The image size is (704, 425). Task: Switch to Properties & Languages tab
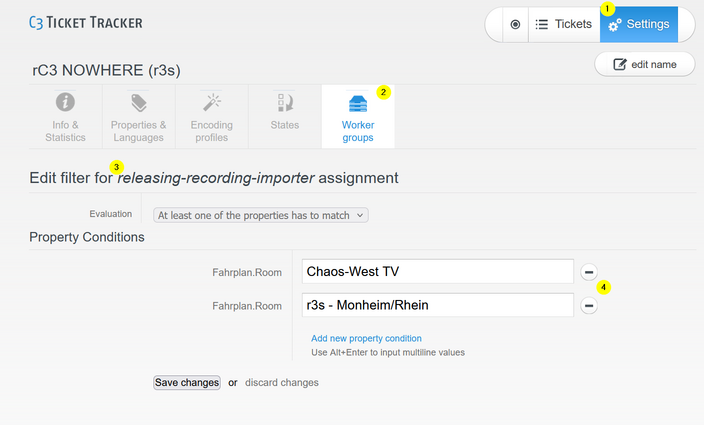tap(138, 117)
